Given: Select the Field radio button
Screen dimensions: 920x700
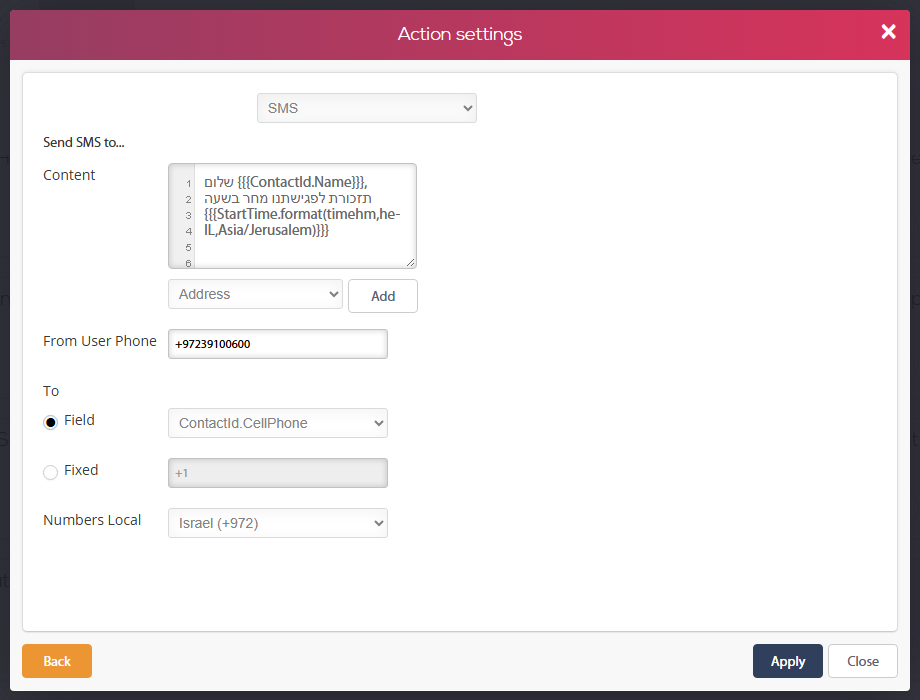Looking at the screenshot, I should 50,422.
